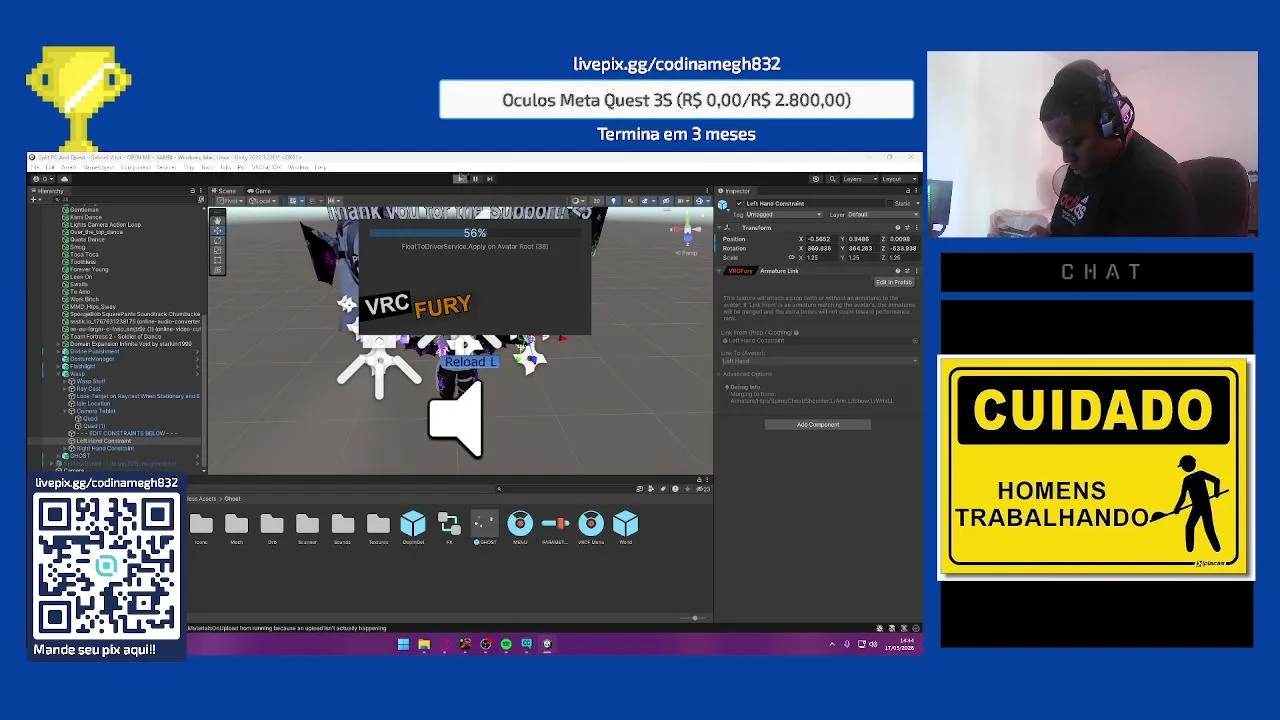Open the Undo History icon in toolbar
The height and width of the screenshot is (720, 1280).
tap(815, 179)
